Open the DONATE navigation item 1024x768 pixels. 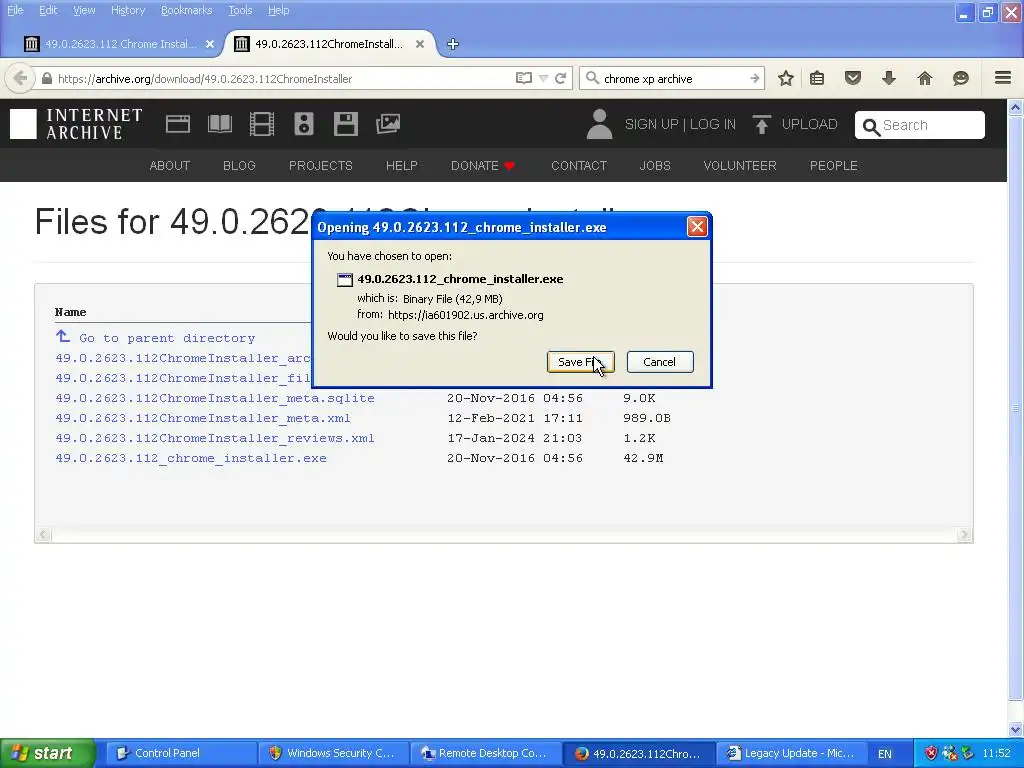[483, 166]
